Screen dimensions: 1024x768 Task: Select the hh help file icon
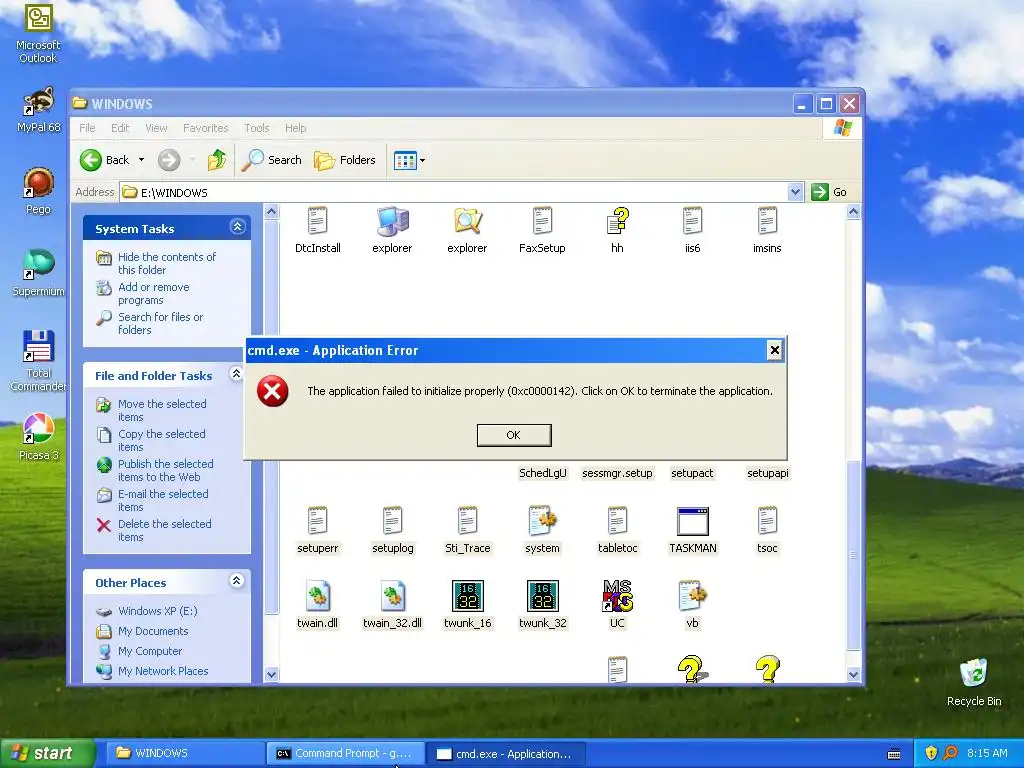[617, 221]
